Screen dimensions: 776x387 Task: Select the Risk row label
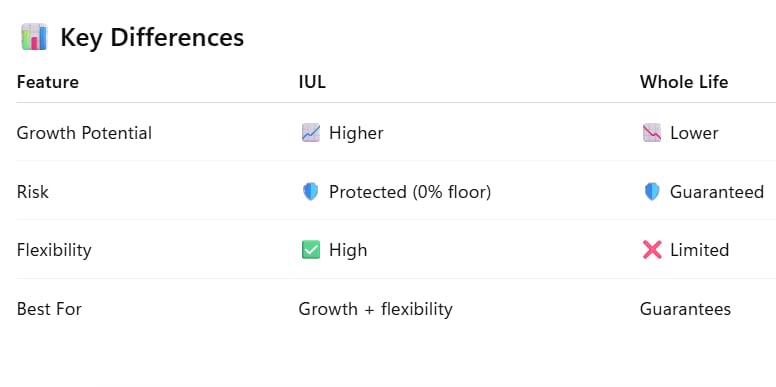tap(33, 192)
